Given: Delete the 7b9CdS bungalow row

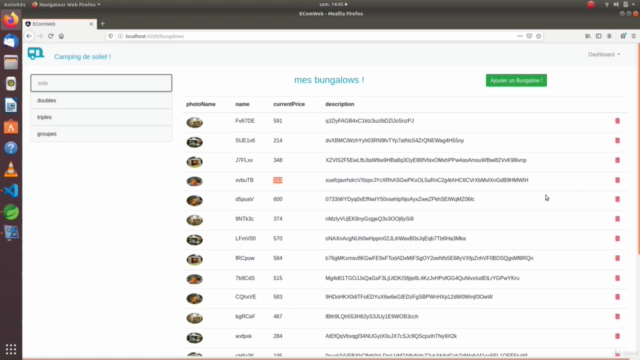Looking at the screenshot, I should (x=617, y=278).
